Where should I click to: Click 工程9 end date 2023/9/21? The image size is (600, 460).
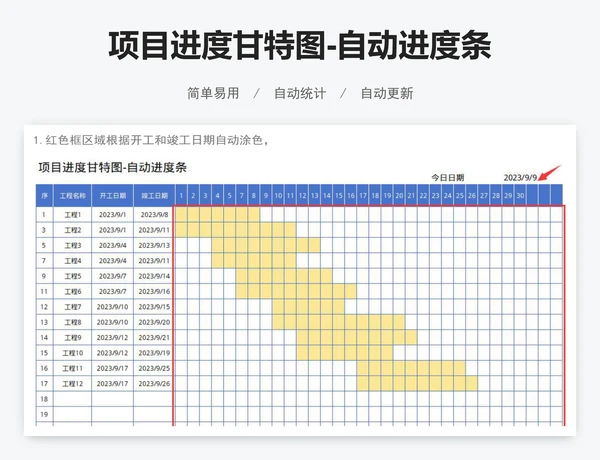(x=154, y=338)
